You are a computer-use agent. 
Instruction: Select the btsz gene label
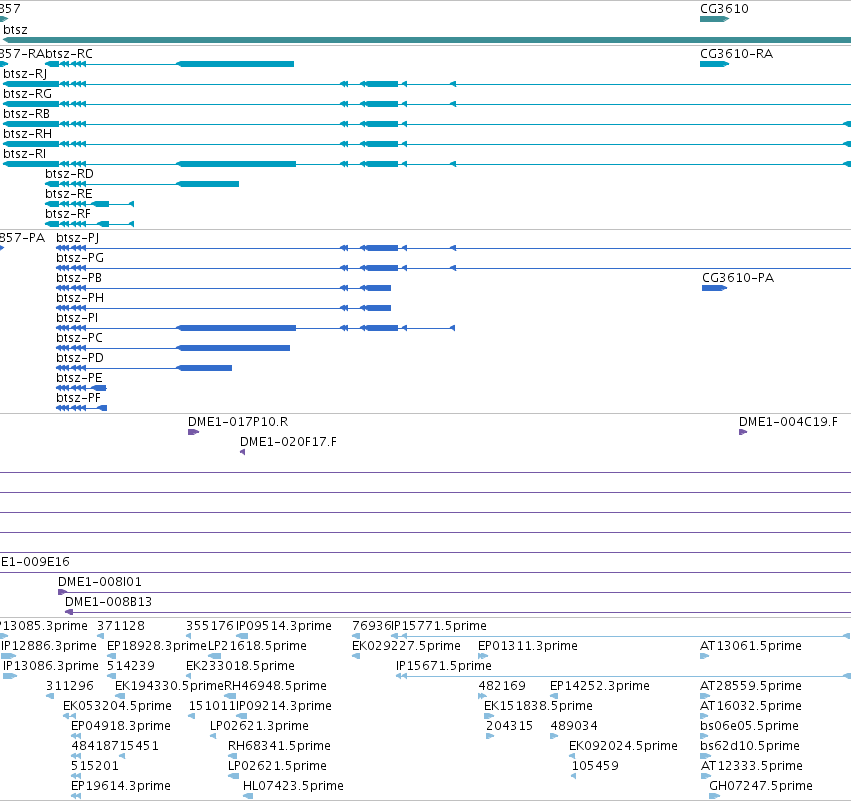[15, 30]
